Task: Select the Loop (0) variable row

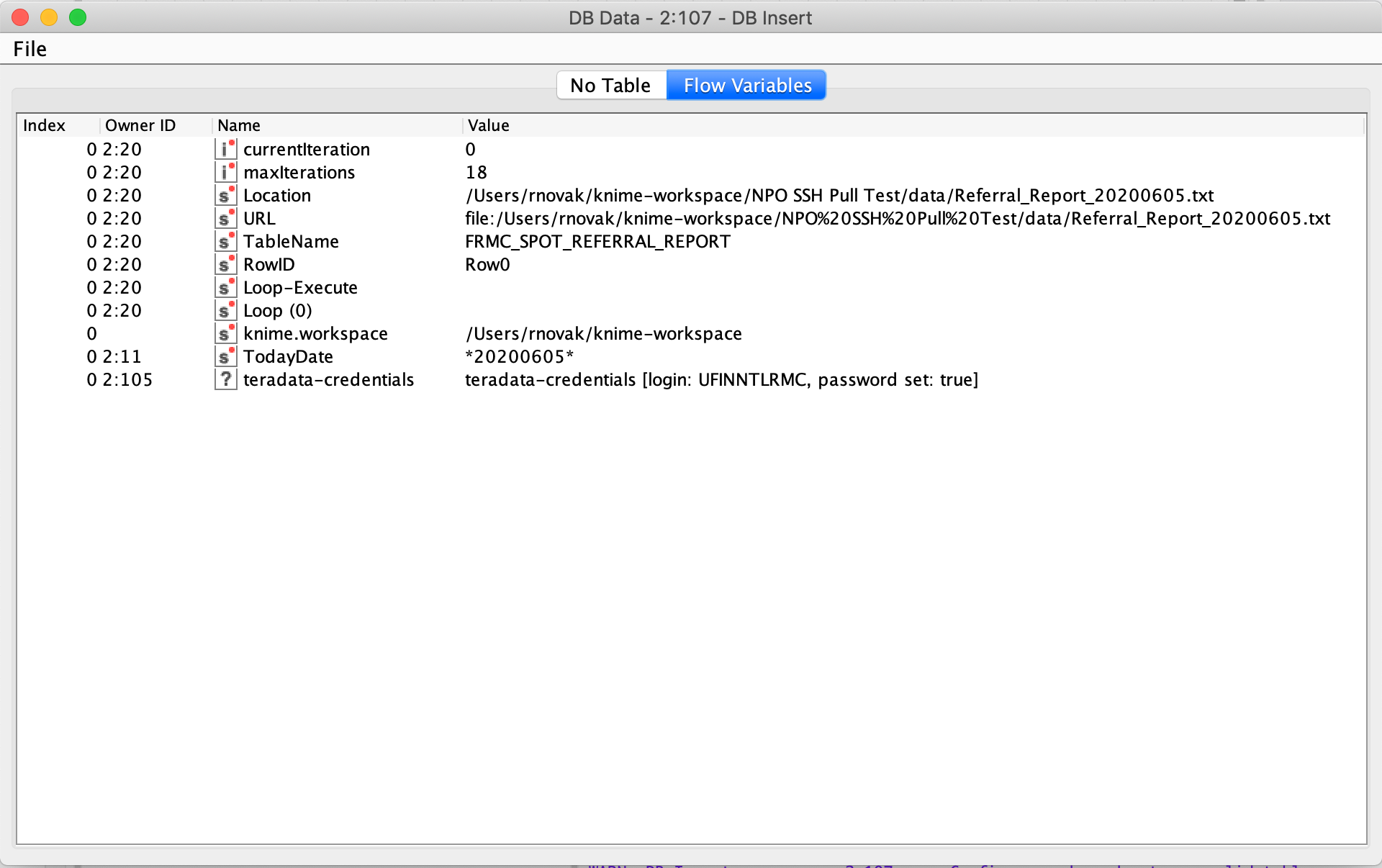Action: (x=277, y=310)
